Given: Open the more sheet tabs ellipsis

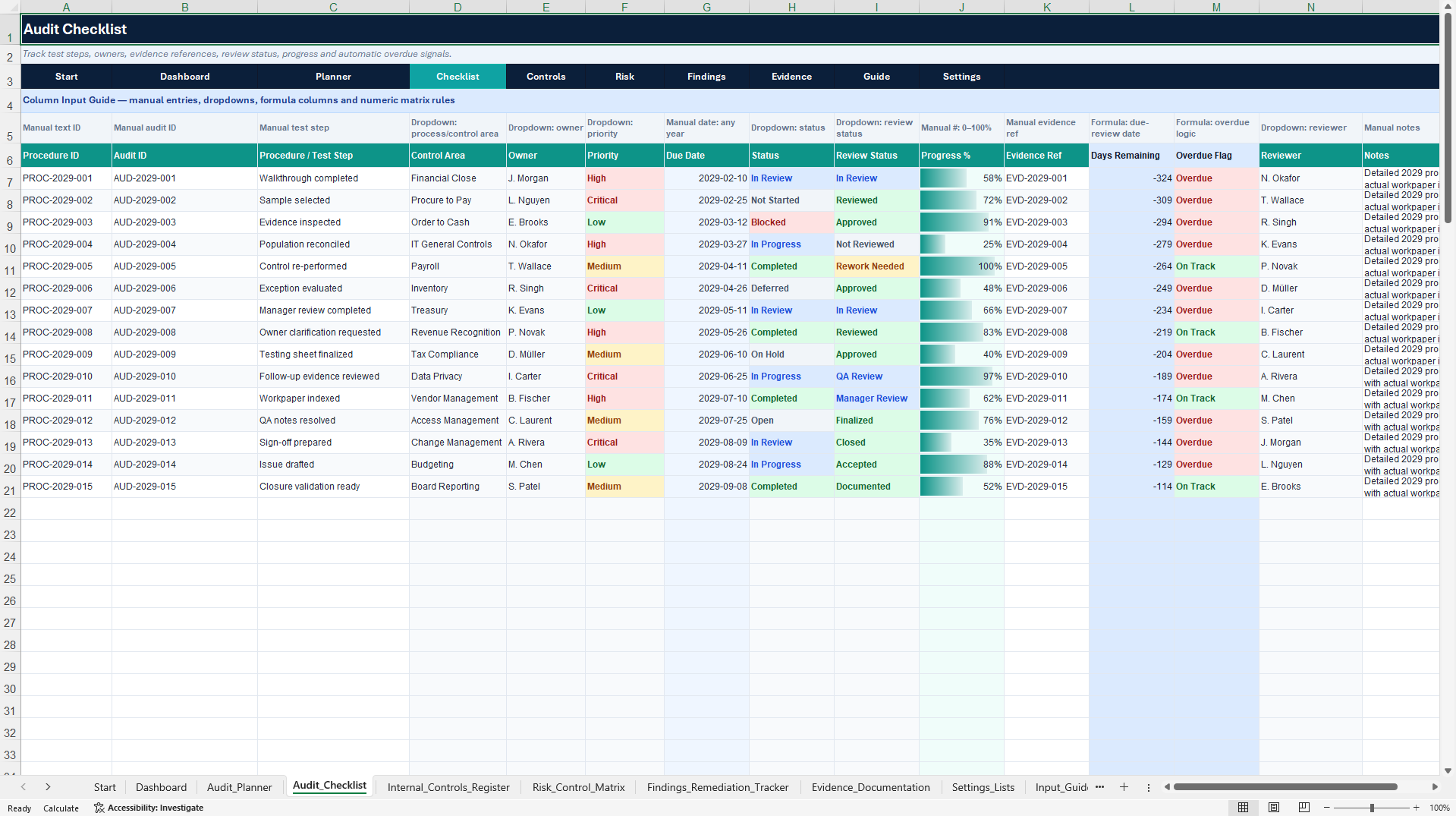Looking at the screenshot, I should click(1099, 787).
